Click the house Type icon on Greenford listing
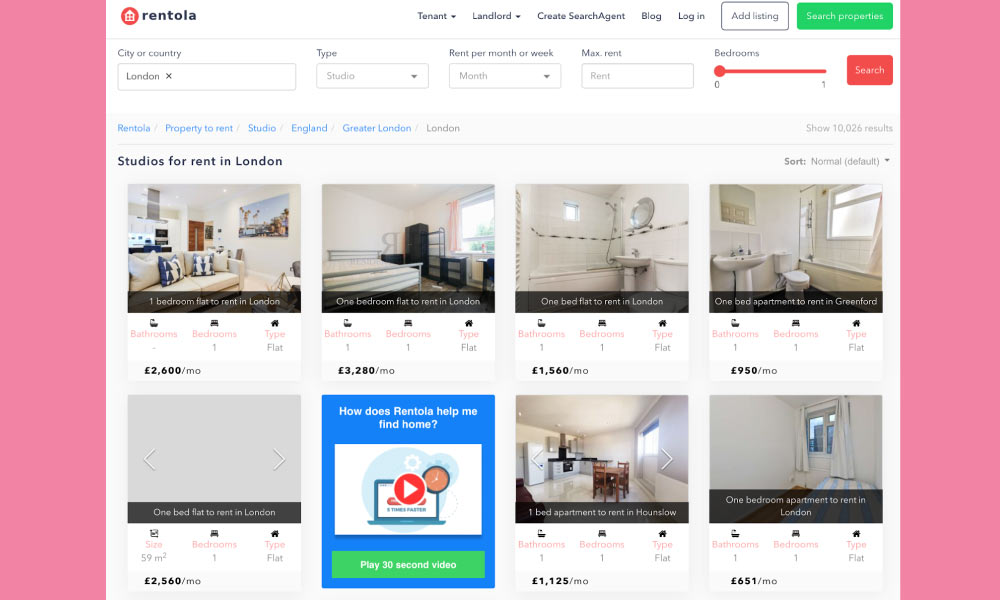 coord(855,323)
